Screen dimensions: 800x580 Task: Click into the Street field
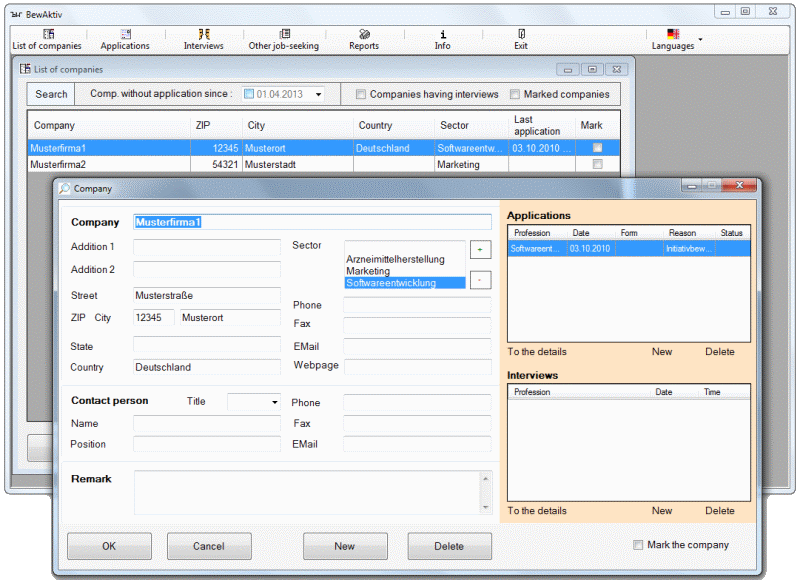207,295
